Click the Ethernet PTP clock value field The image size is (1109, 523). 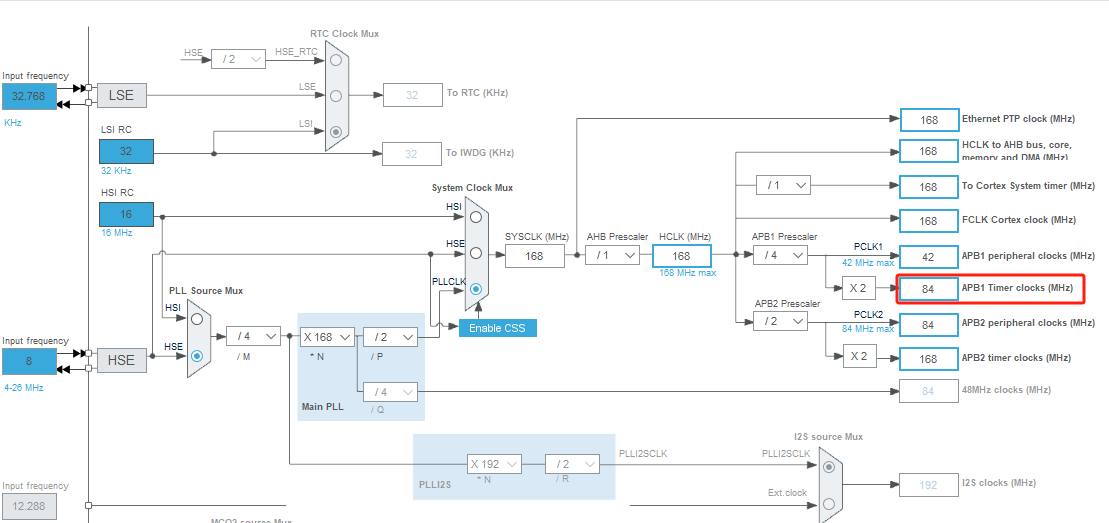click(929, 120)
